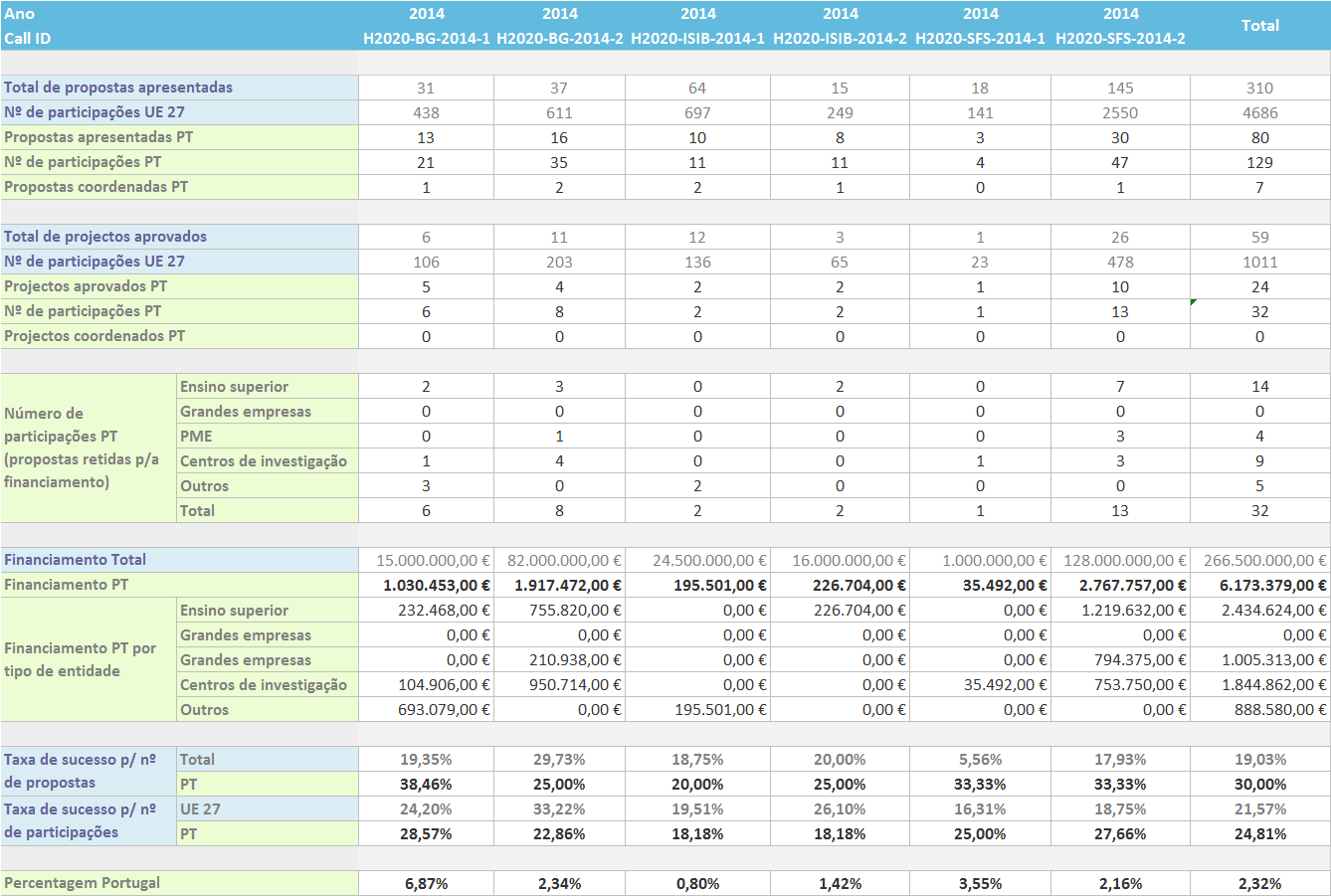Select column header H2020-SFS-2014-1

(980, 39)
